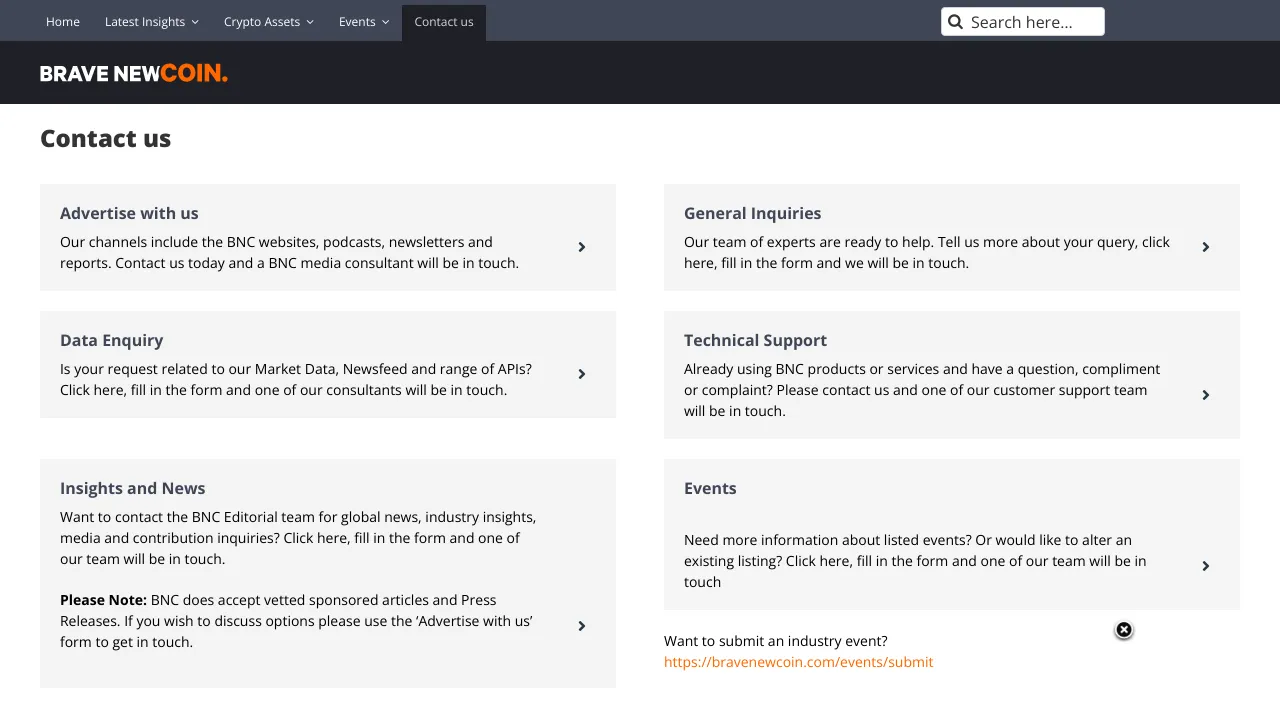Open the Technical Support heading
Image resolution: width=1280 pixels, height=720 pixels.
tap(755, 340)
